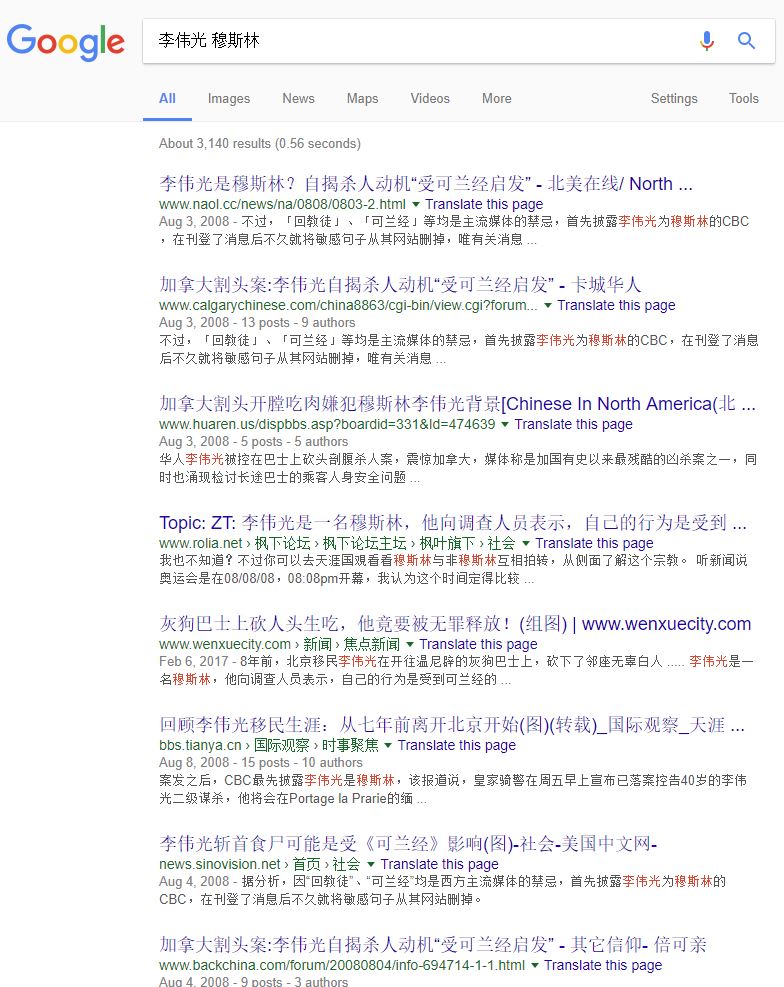The width and height of the screenshot is (784, 987).
Task: Click Translate this page for sinovision result
Action: tap(439, 864)
